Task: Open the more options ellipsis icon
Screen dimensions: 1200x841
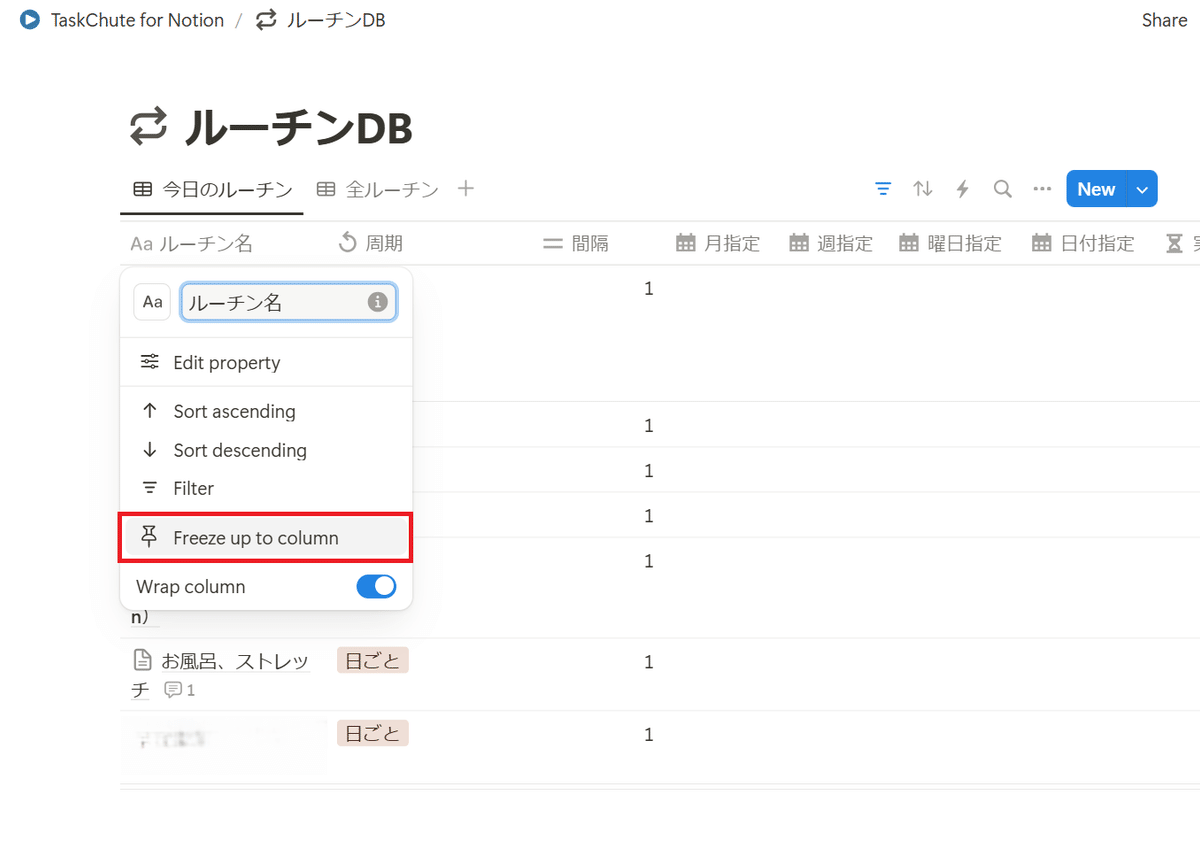Action: (x=1042, y=188)
